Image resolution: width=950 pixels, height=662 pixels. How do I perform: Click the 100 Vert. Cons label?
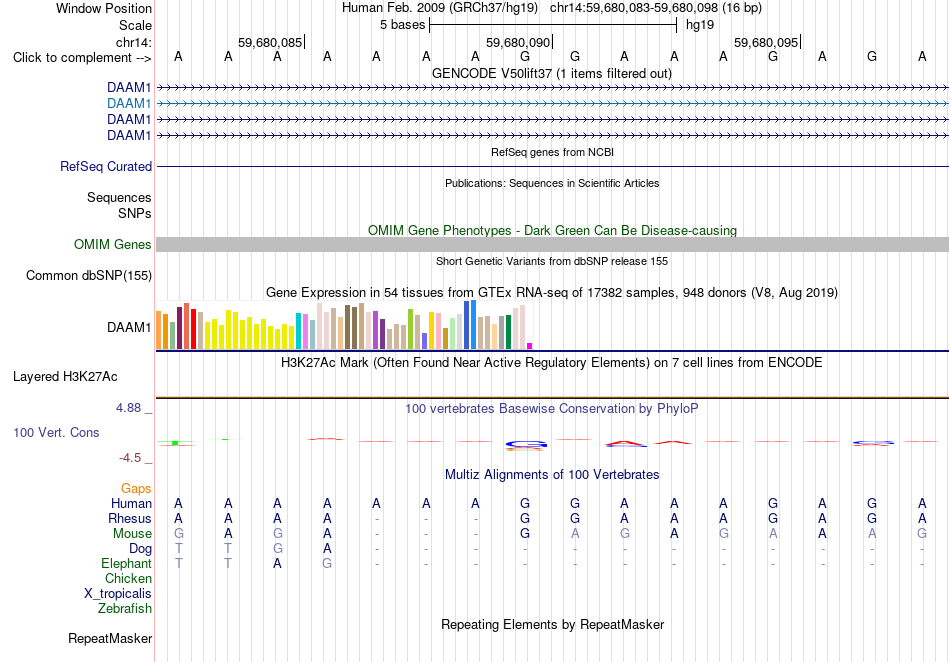[x=56, y=432]
